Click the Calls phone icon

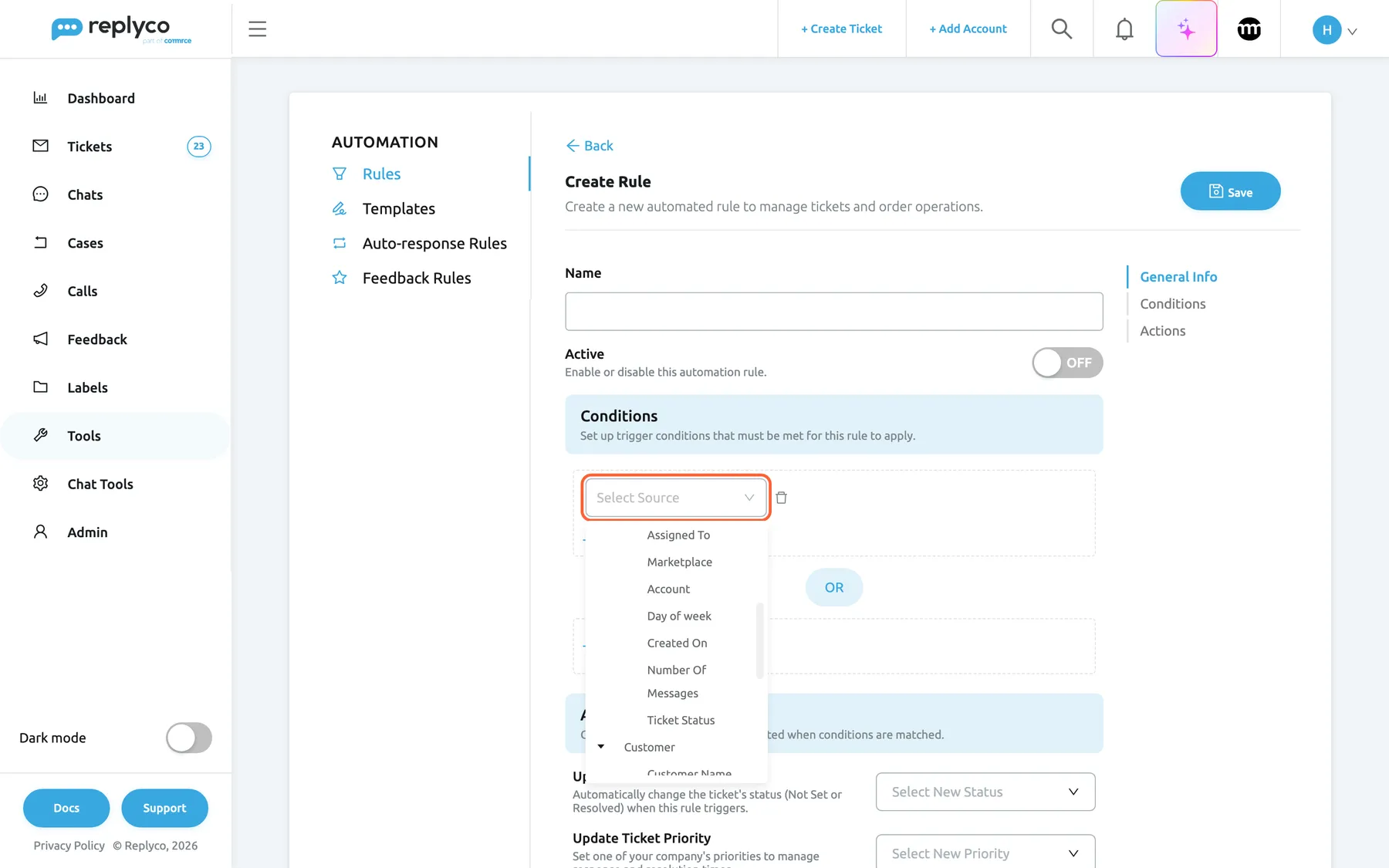(x=40, y=291)
